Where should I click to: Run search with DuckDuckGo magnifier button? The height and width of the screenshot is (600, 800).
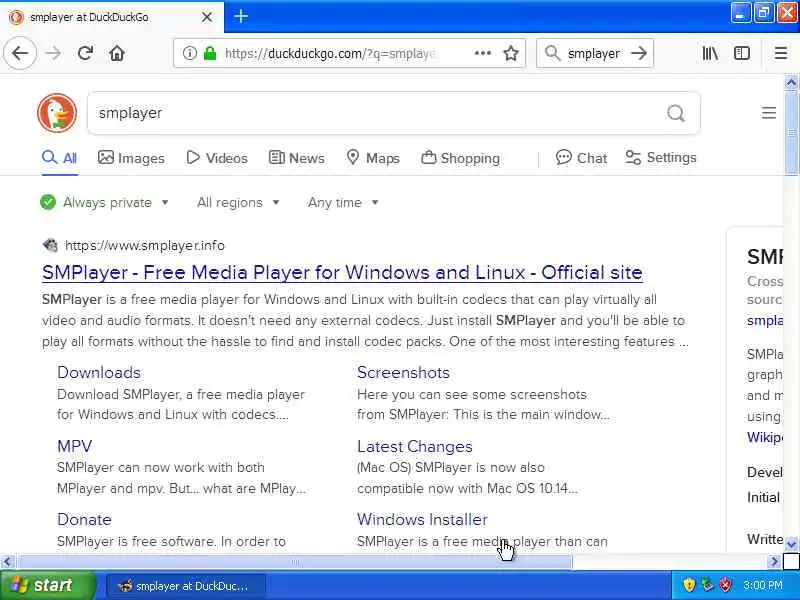pos(676,113)
